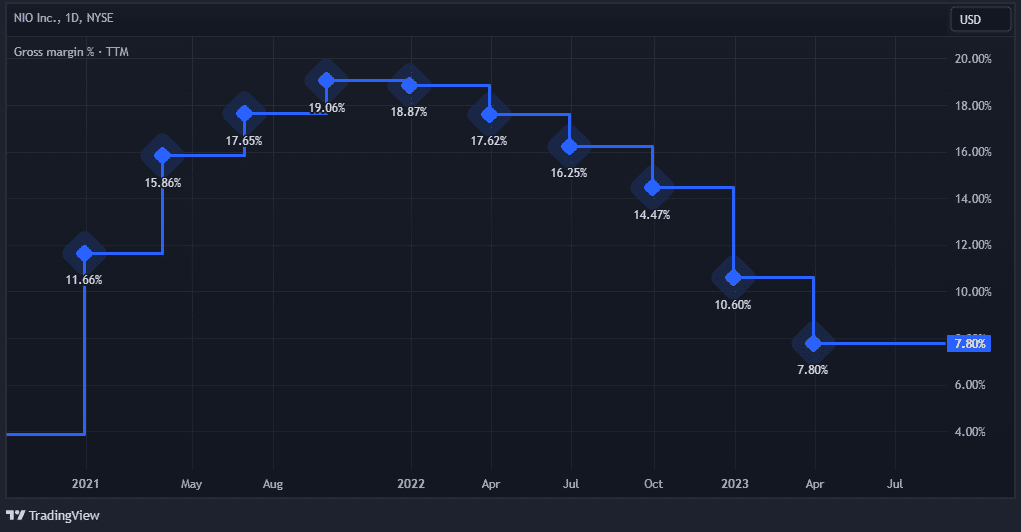Select the peak 19.06% diamond marker
The image size is (1021, 532).
pyautogui.click(x=326, y=81)
